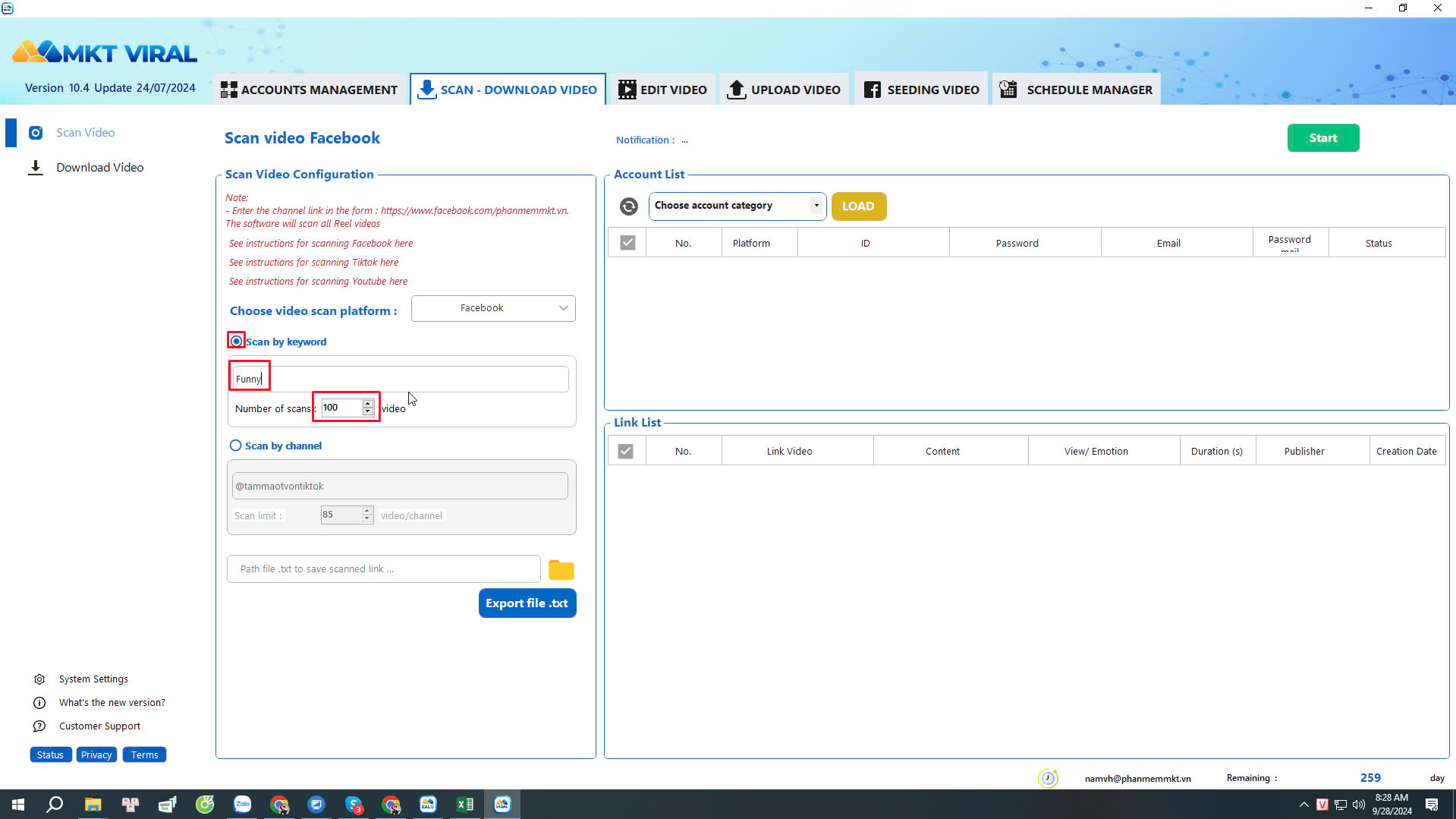1456x819 pixels.
Task: Click the license clock icon beside the email
Action: point(1048,778)
